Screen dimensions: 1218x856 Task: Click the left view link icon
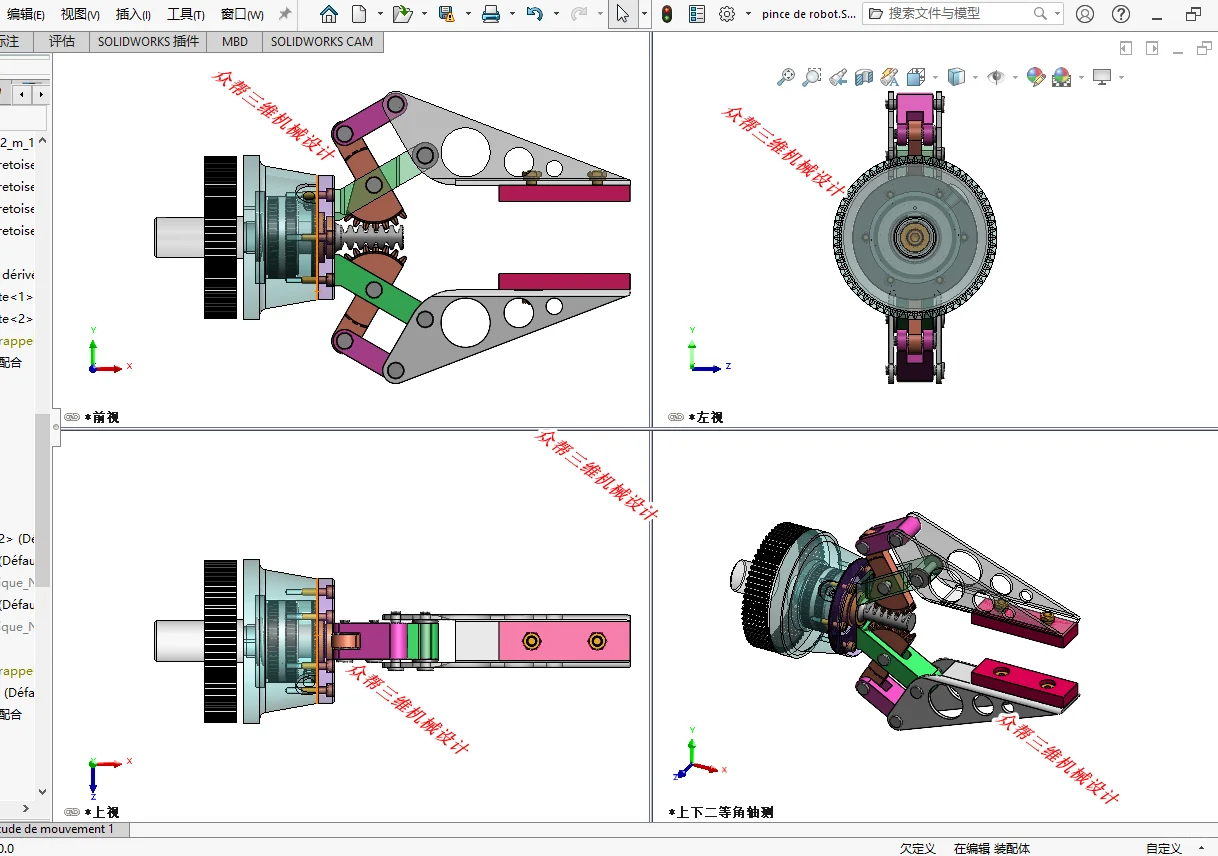click(676, 417)
